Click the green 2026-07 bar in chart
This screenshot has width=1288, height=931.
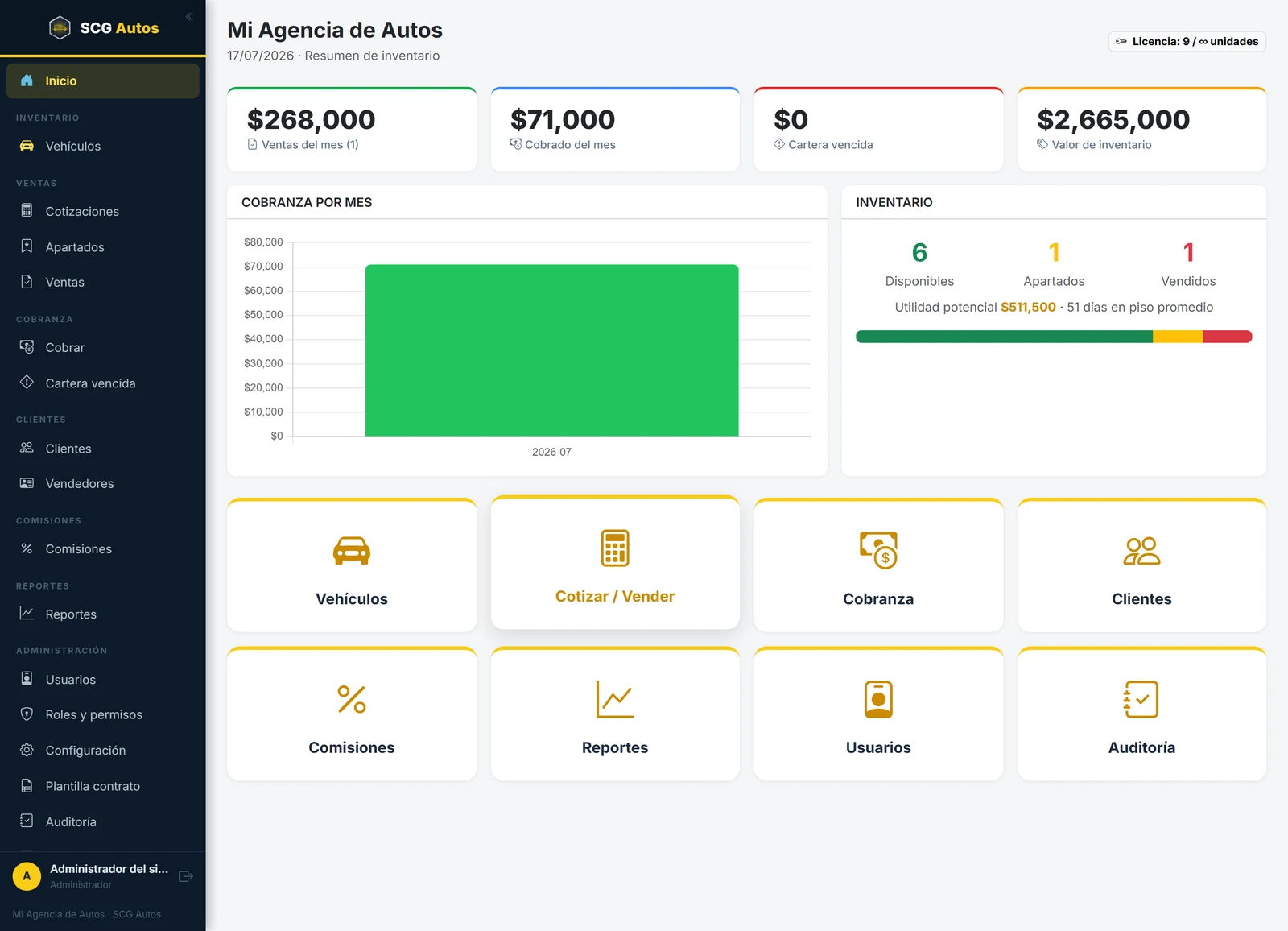(551, 350)
